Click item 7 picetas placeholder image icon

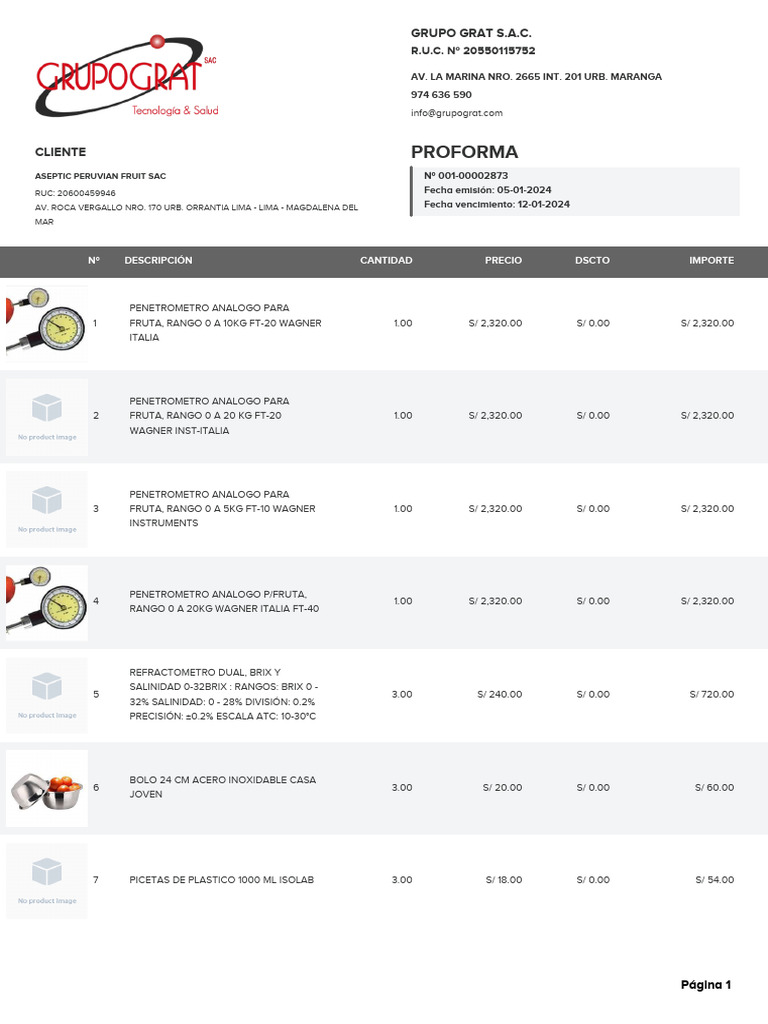click(46, 881)
